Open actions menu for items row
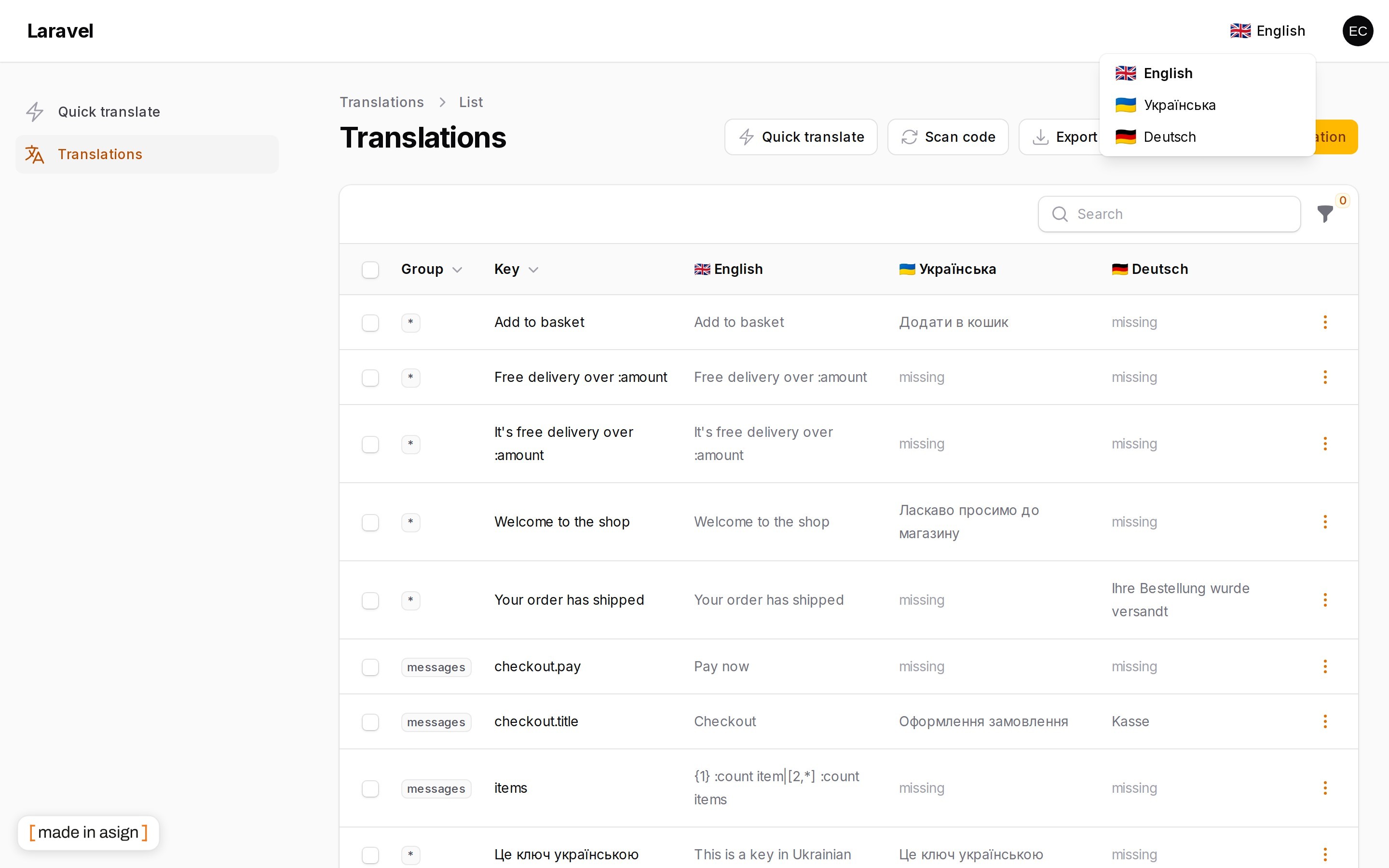 pos(1325,788)
